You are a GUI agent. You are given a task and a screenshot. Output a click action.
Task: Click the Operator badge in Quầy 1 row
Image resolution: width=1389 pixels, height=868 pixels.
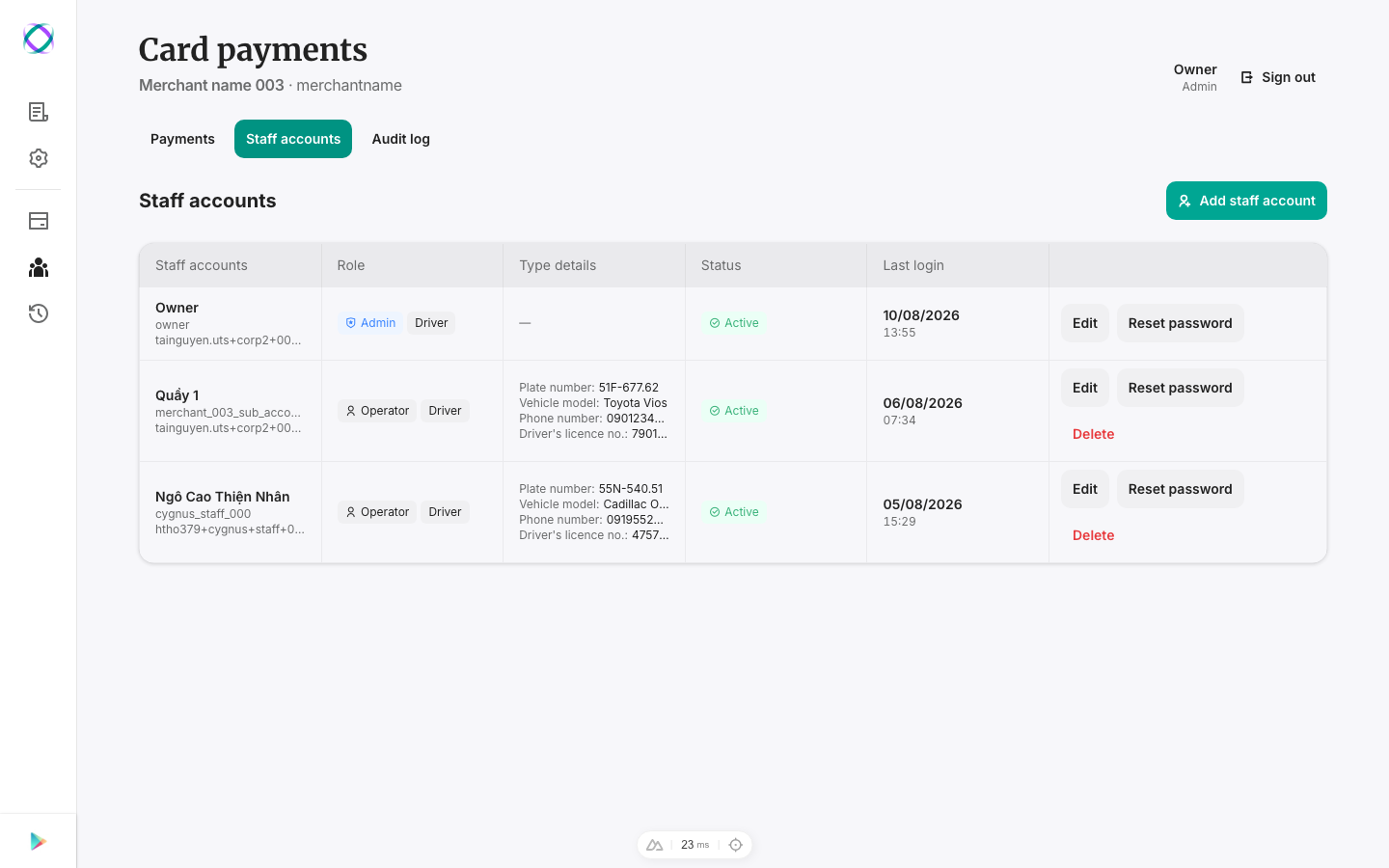pos(377,411)
